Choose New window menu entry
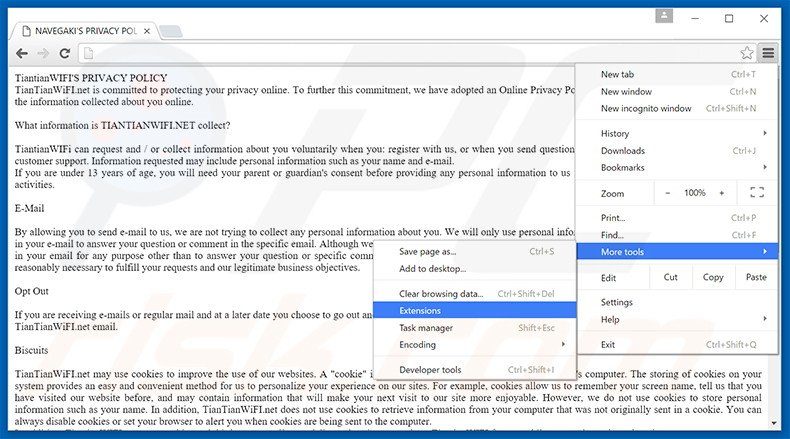 click(x=677, y=92)
